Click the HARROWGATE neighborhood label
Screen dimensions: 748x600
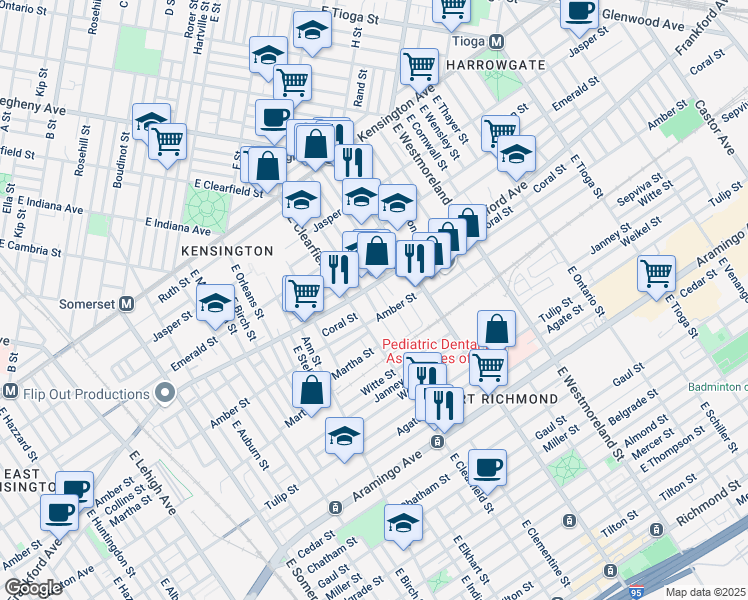[496, 65]
